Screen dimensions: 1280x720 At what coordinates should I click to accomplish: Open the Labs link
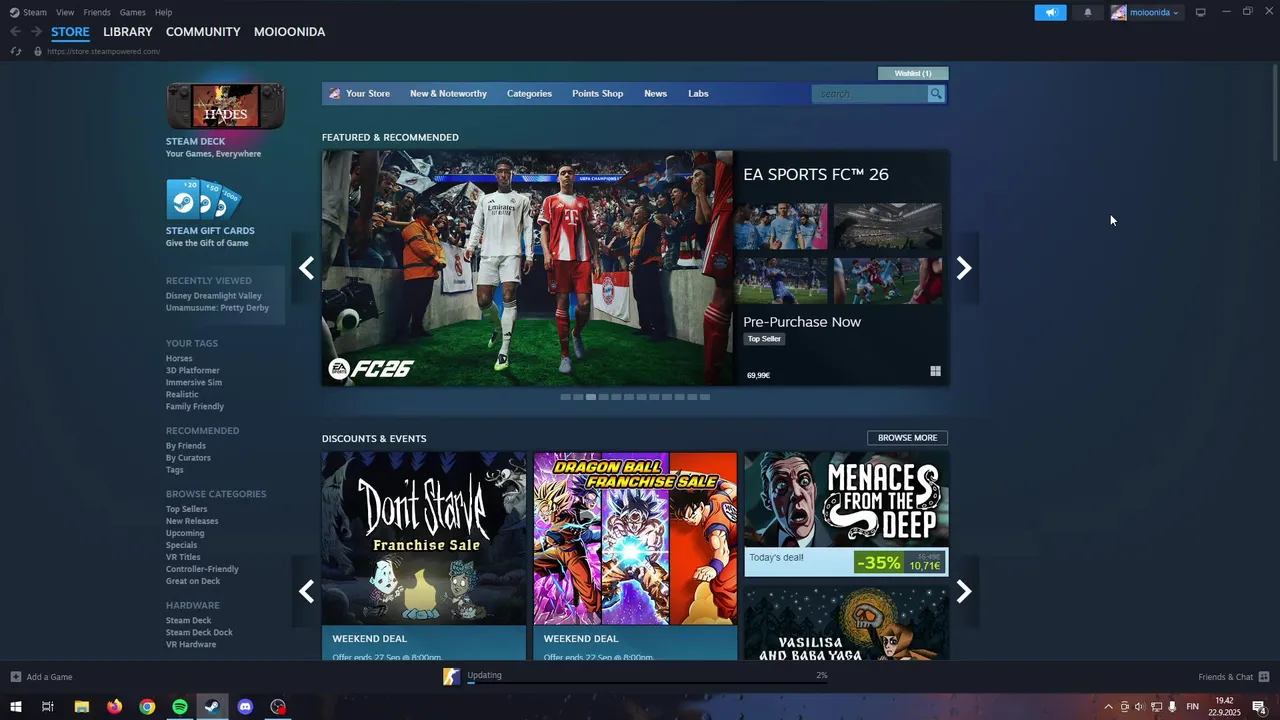point(698,94)
